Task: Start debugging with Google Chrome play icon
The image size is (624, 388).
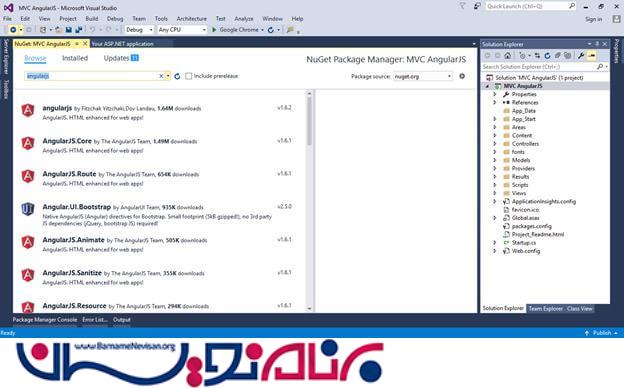Action: 214,30
